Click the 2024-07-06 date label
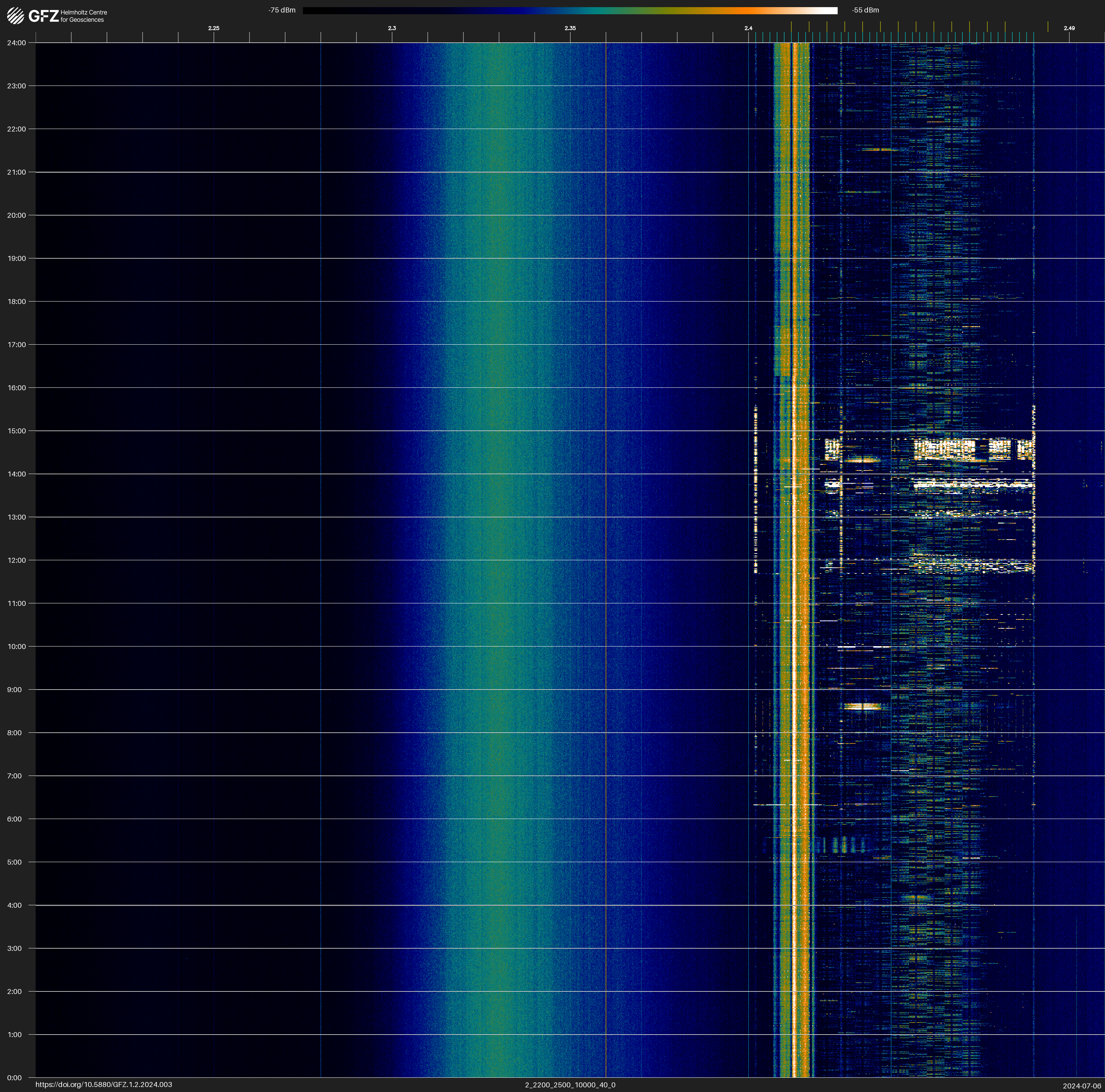This screenshot has width=1105, height=1092. 1081,1086
